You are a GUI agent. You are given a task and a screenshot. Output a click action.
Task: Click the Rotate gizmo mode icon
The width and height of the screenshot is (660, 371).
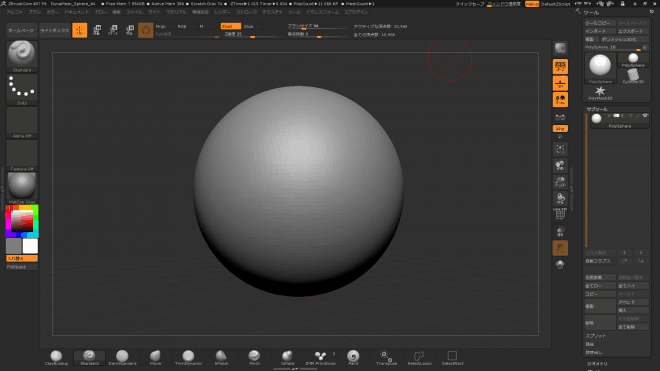130,30
